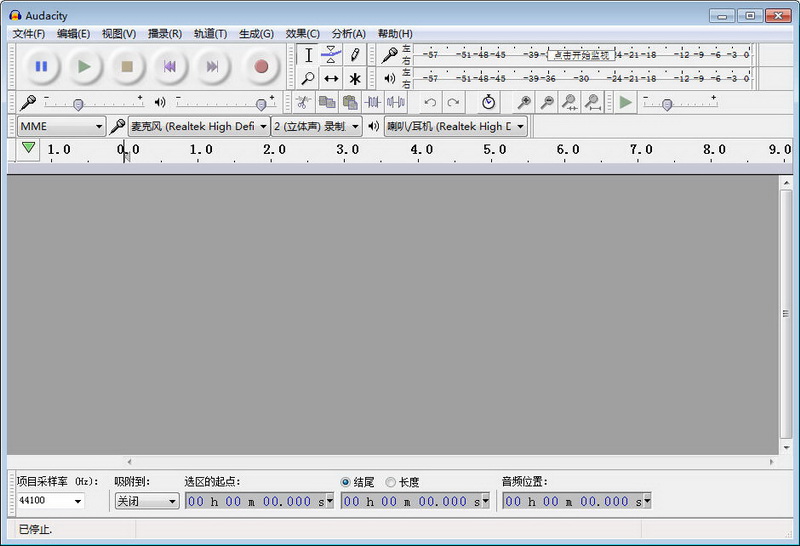Open the 文件(F) menu
This screenshot has height=546, width=800.
tap(29, 34)
